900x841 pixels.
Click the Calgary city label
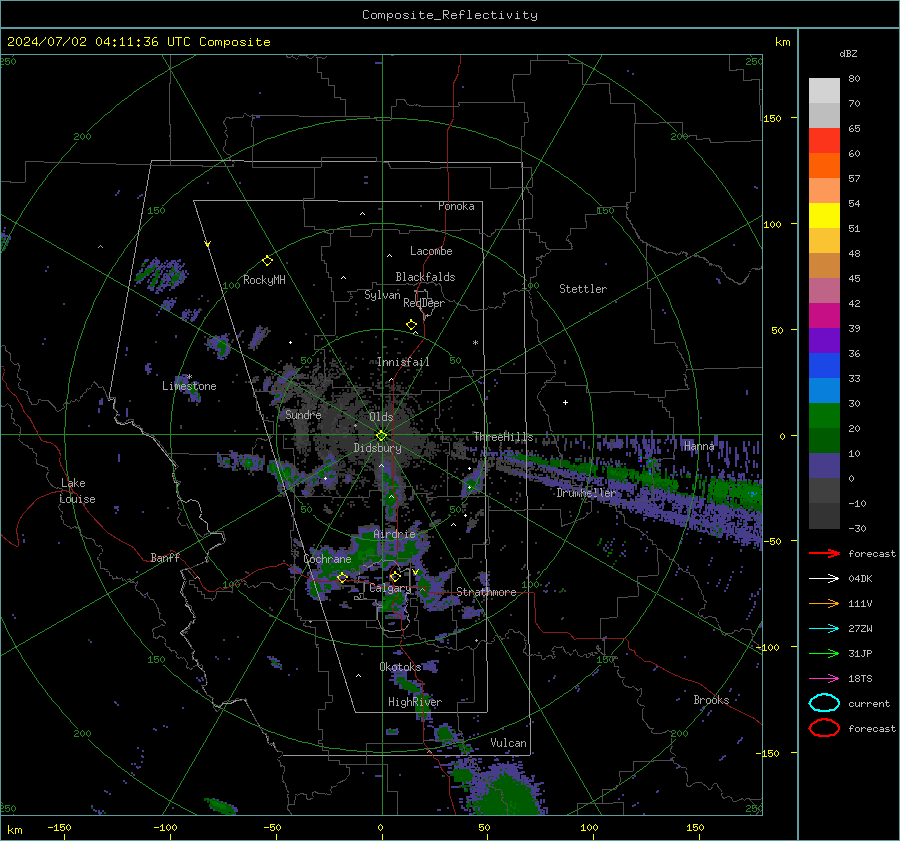pyautogui.click(x=390, y=588)
